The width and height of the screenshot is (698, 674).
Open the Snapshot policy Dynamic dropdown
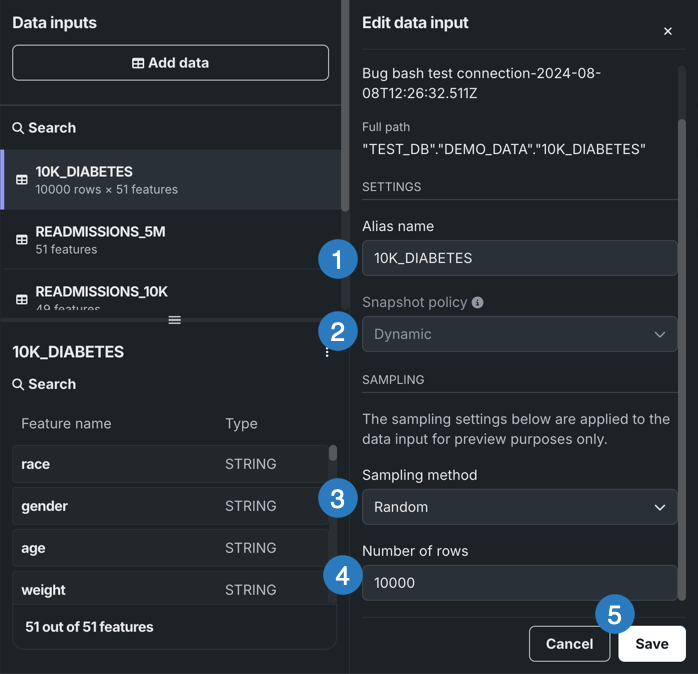519,334
